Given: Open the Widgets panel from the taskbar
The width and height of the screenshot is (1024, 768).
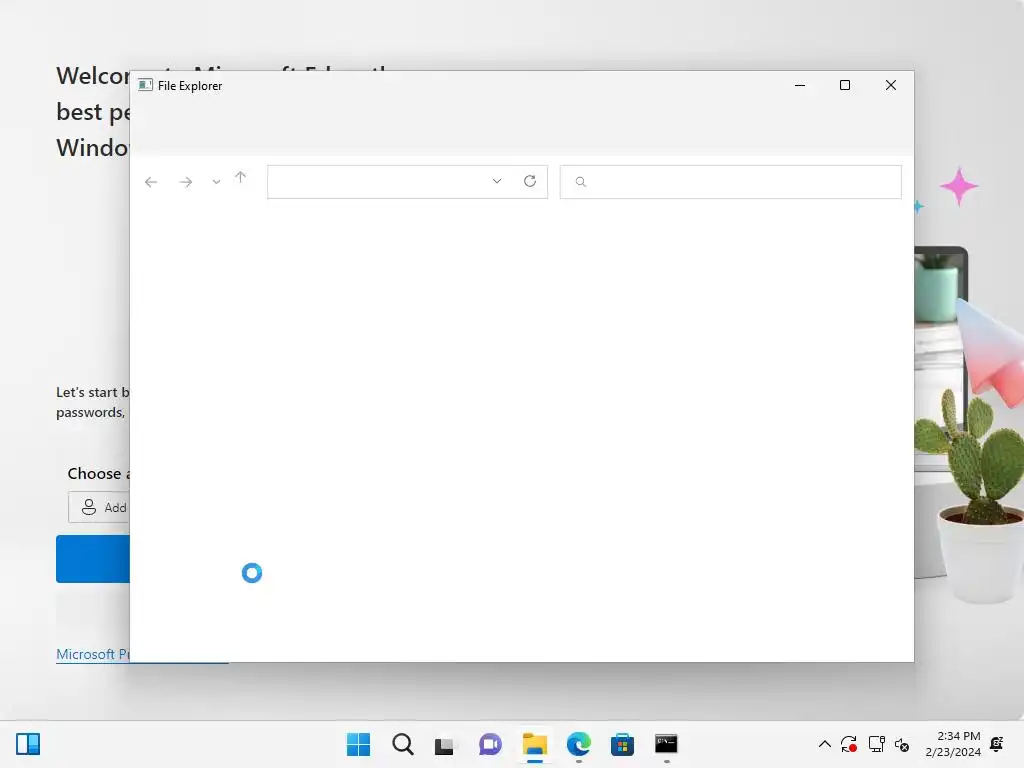Looking at the screenshot, I should [28, 744].
